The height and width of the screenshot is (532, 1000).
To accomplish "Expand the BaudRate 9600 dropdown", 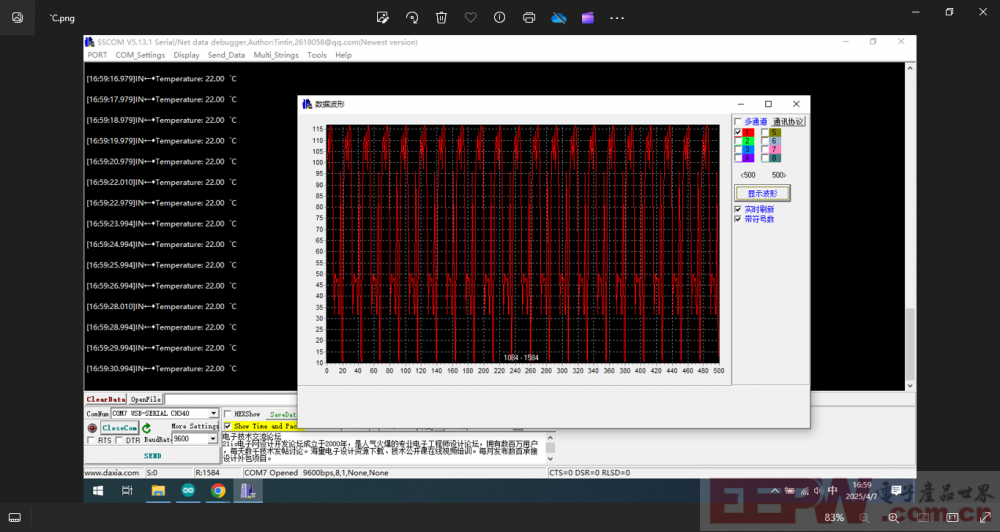I will [x=213, y=439].
